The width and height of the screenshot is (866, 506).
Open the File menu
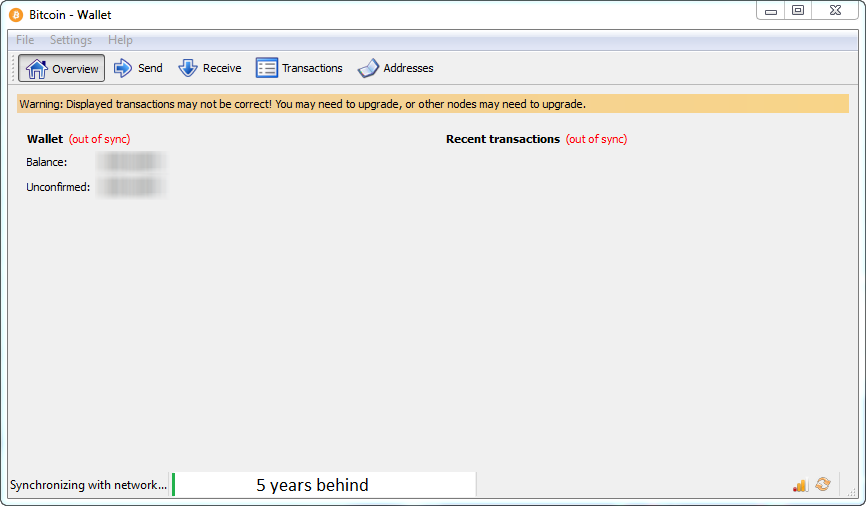25,40
